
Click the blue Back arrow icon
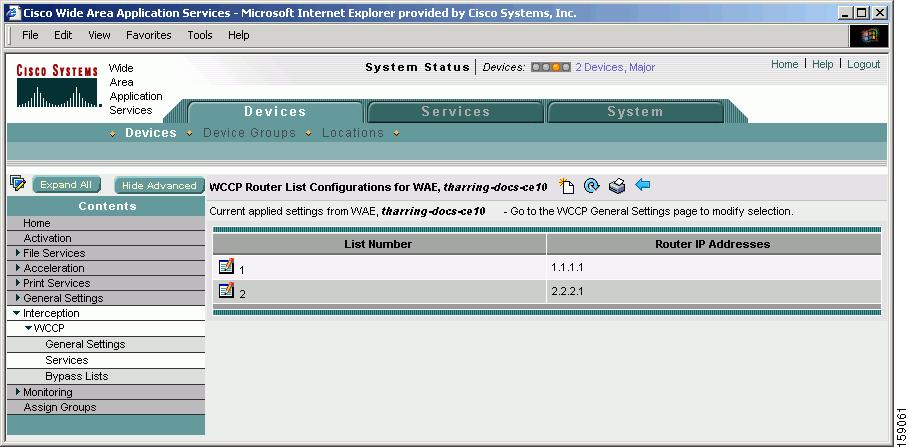tap(642, 185)
